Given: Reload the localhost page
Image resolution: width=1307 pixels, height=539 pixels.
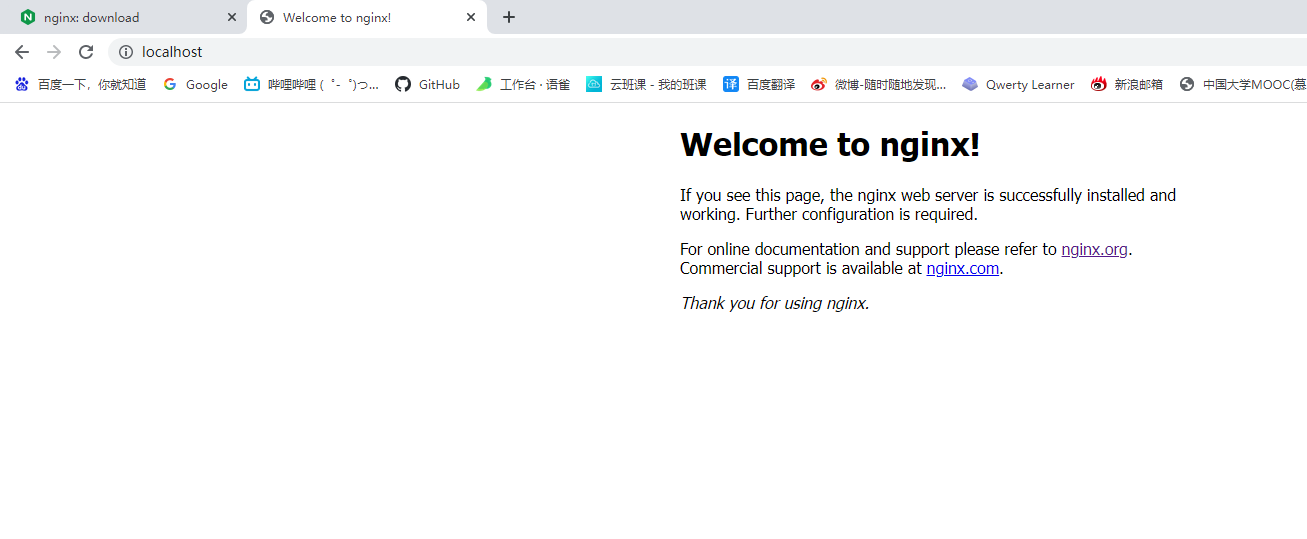Looking at the screenshot, I should click(x=86, y=52).
